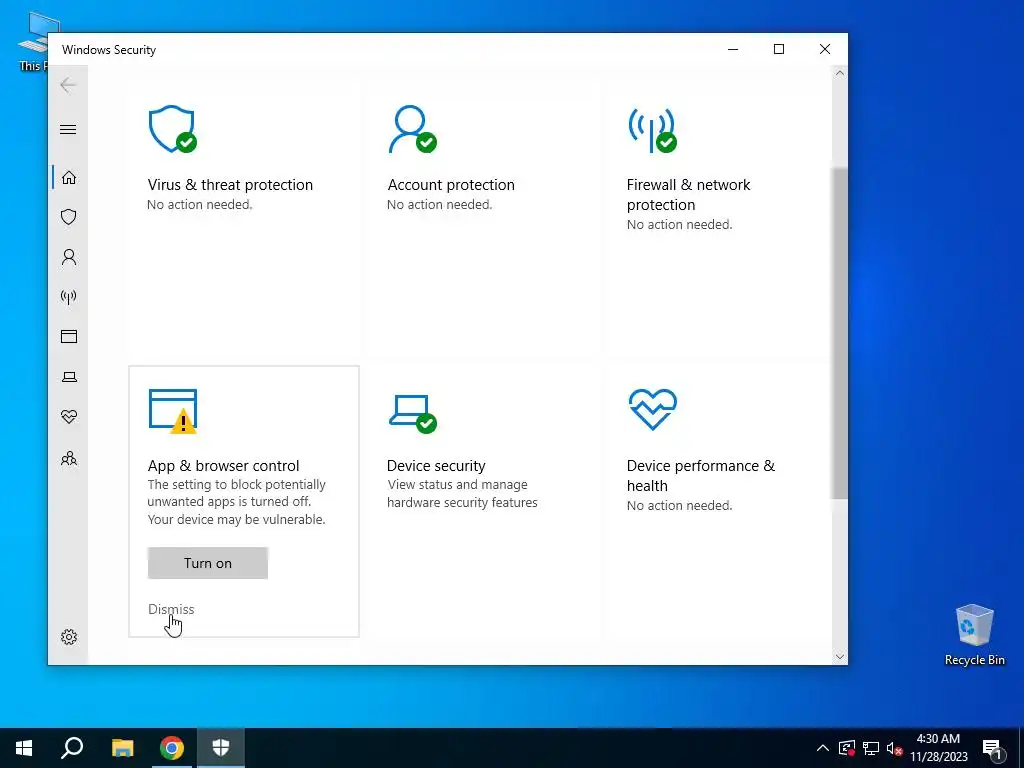This screenshot has width=1024, height=768.
Task: Open Device performance & health heart icon
Action: click(x=652, y=409)
